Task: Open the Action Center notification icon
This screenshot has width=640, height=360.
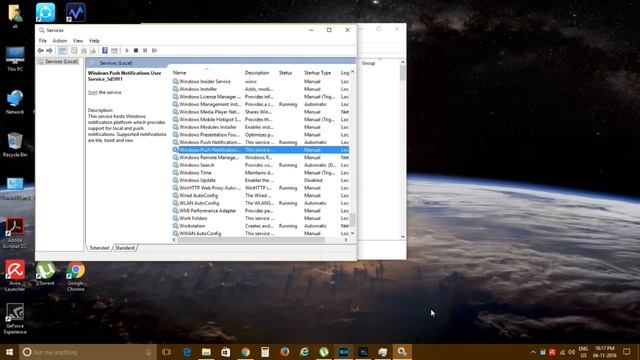Action: tap(627, 352)
